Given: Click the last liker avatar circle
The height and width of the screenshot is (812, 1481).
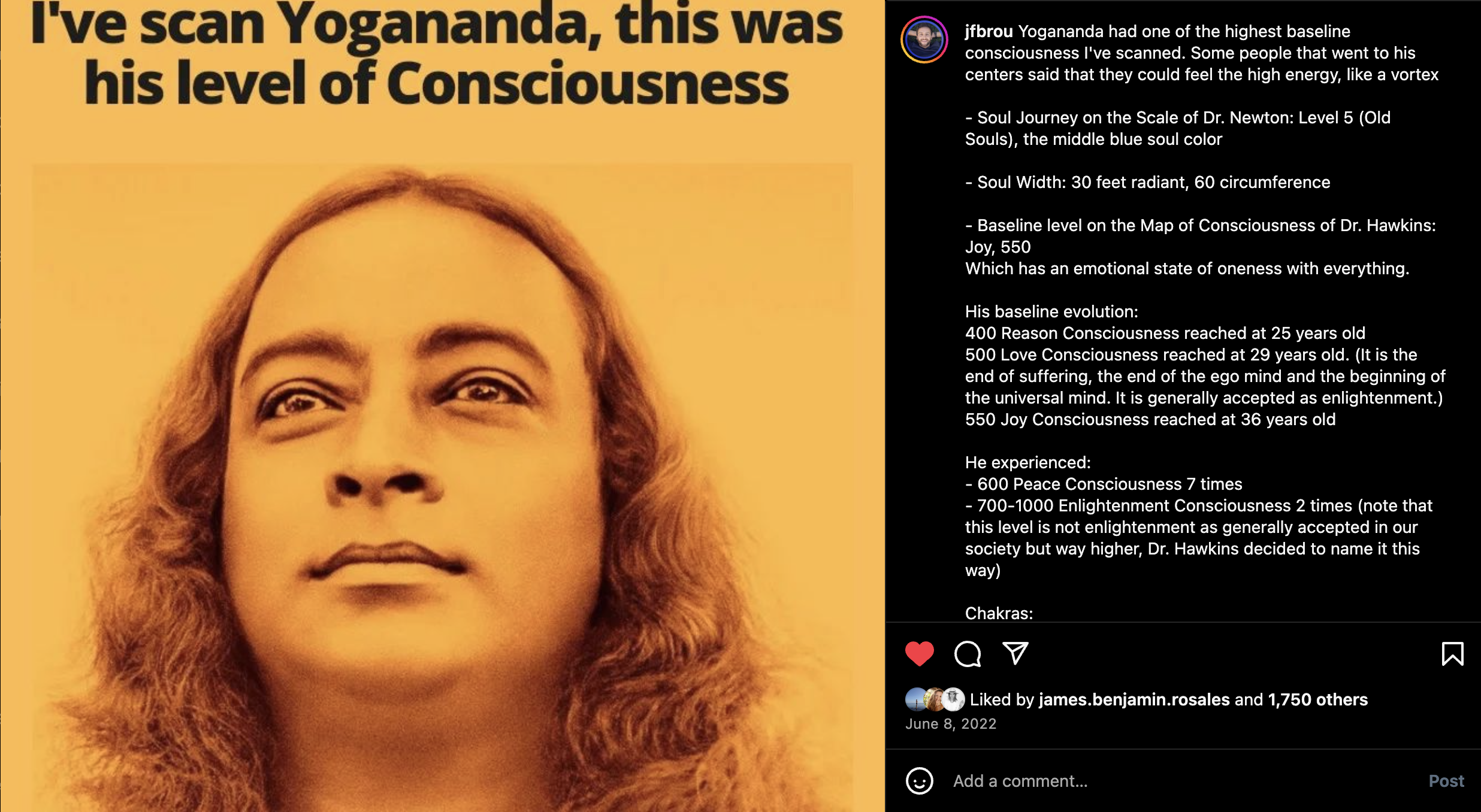Looking at the screenshot, I should pyautogui.click(x=954, y=699).
